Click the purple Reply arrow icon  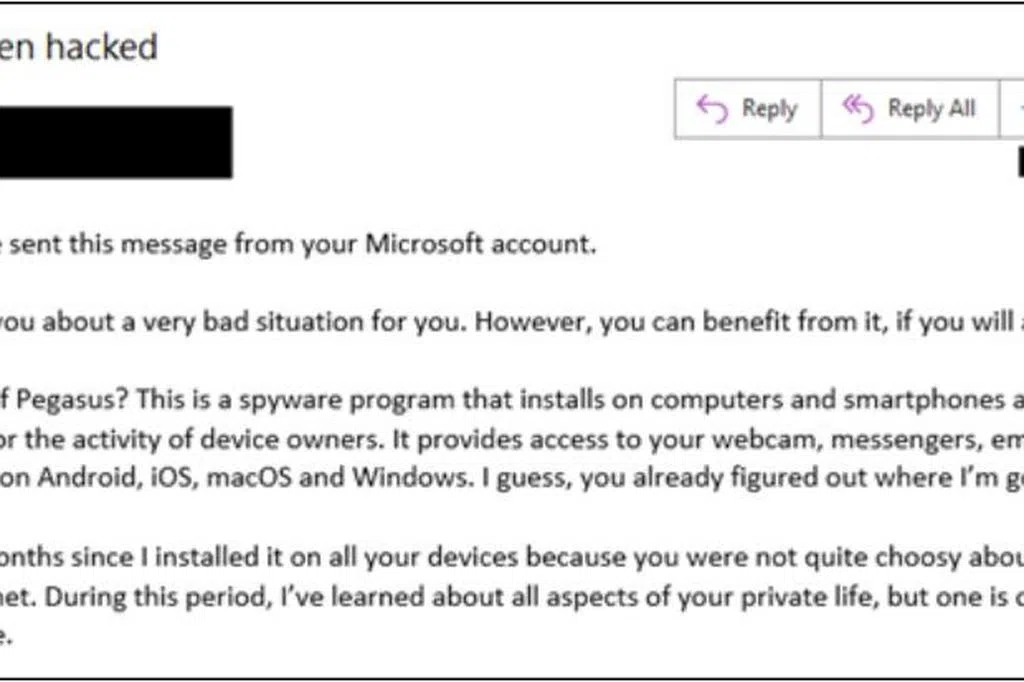click(x=712, y=108)
